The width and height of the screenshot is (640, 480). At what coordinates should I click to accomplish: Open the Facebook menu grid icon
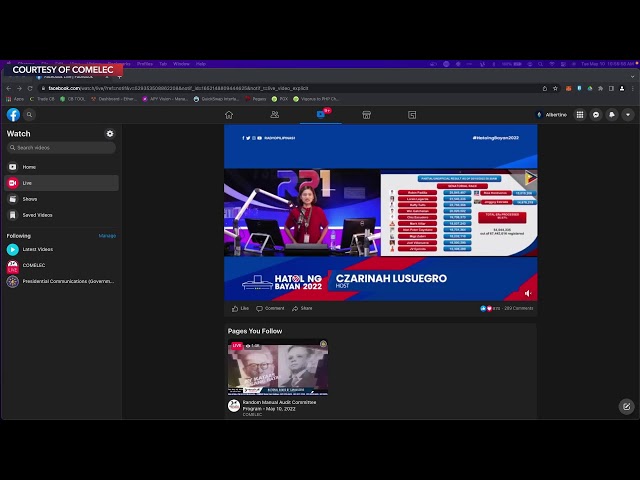(x=580, y=115)
